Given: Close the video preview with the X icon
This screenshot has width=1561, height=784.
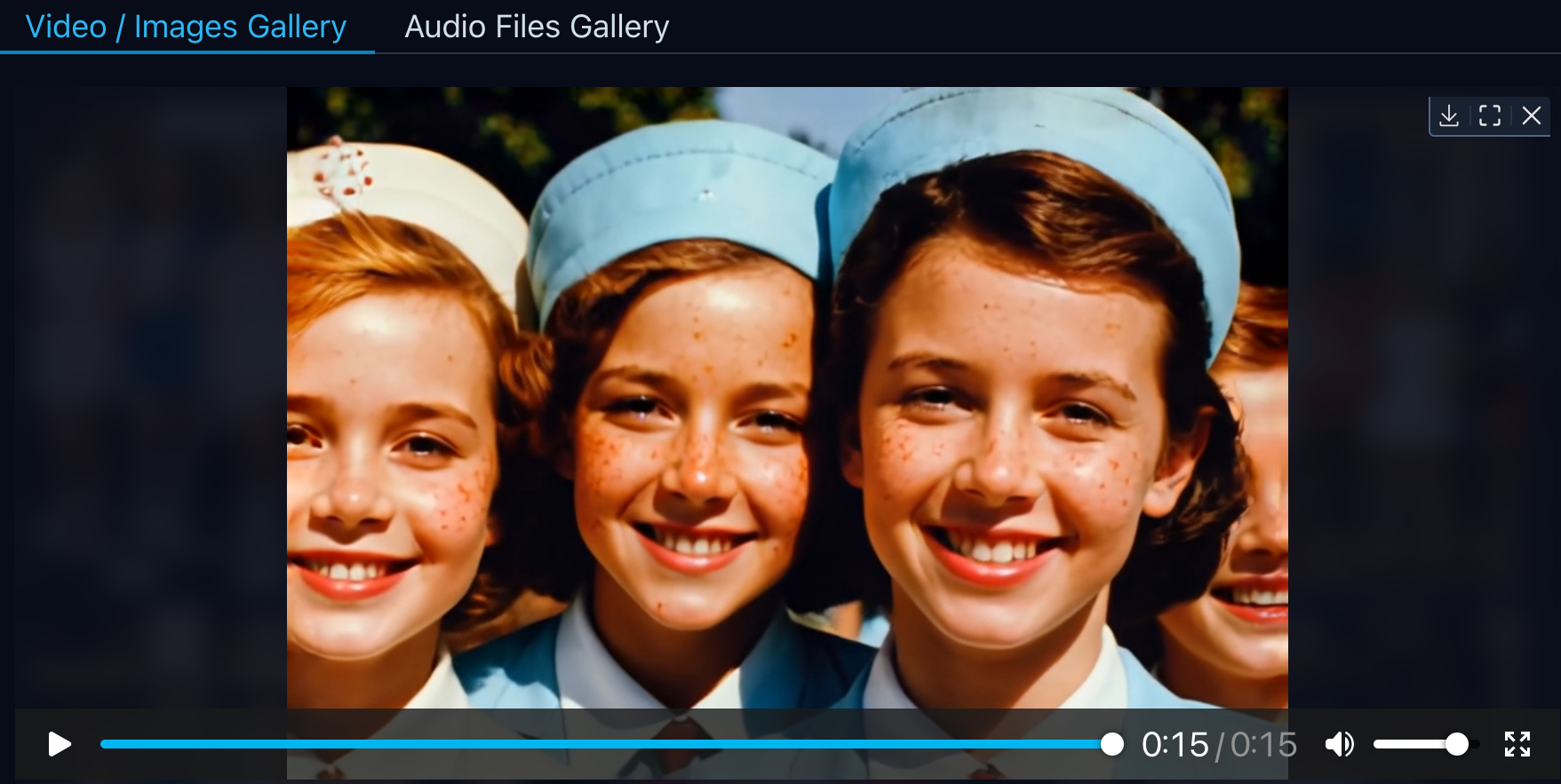Looking at the screenshot, I should tap(1531, 115).
